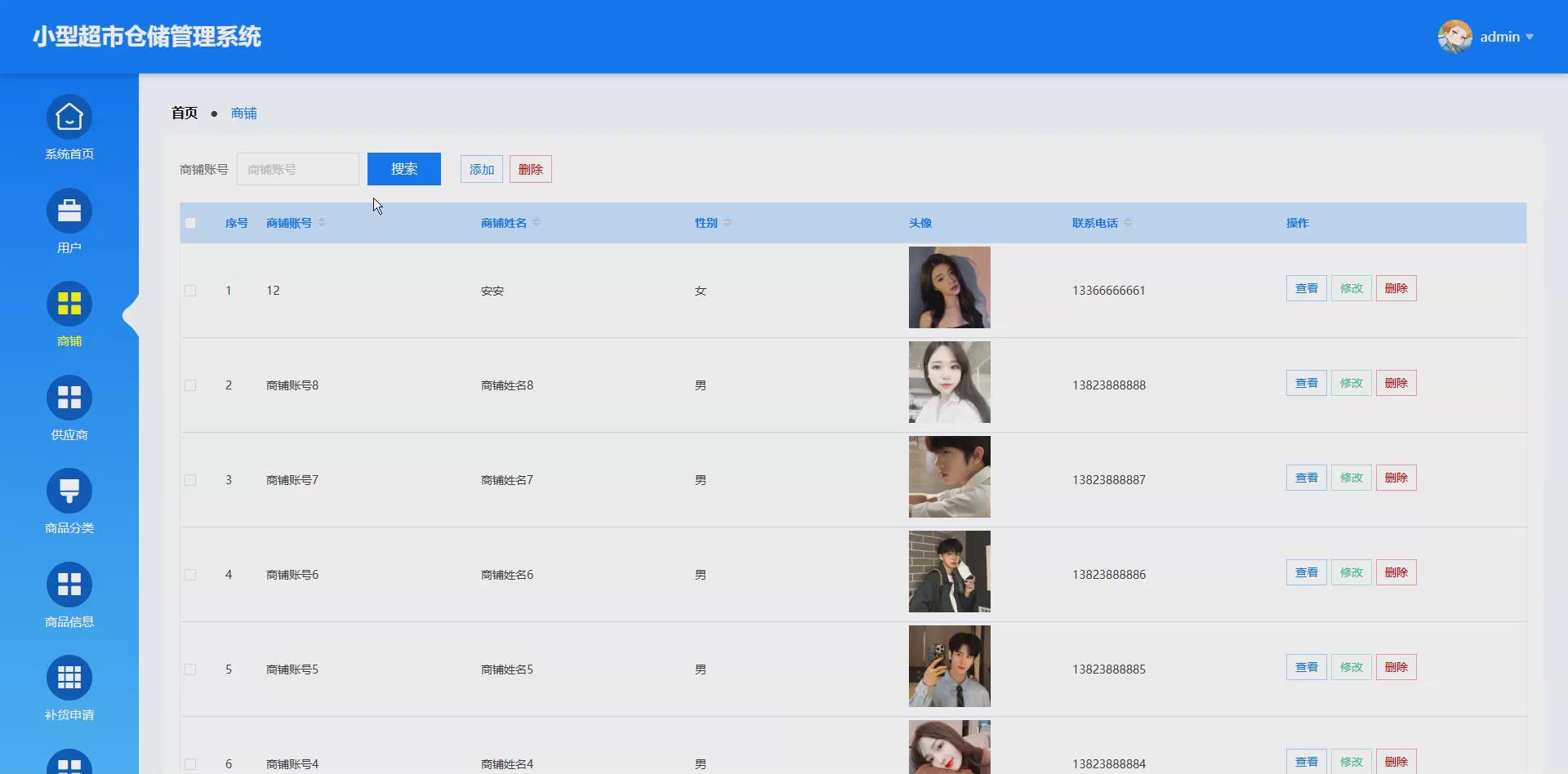Viewport: 1568px width, 774px height.
Task: Edit the 安安 row with 修改
Action: point(1352,288)
